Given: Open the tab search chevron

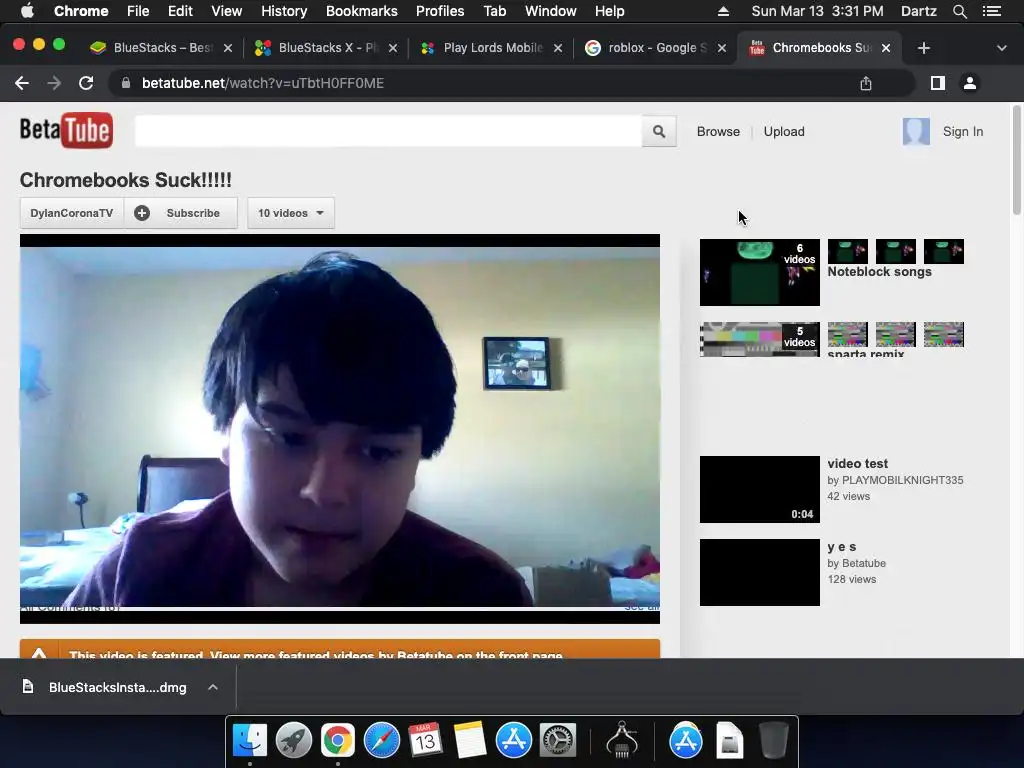Looking at the screenshot, I should click(x=1001, y=48).
